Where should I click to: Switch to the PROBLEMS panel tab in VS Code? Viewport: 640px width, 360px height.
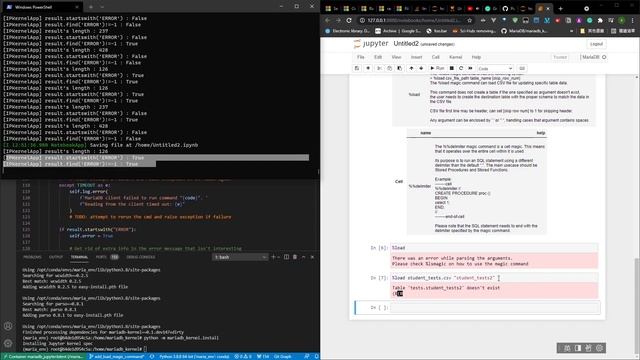pos(32,257)
